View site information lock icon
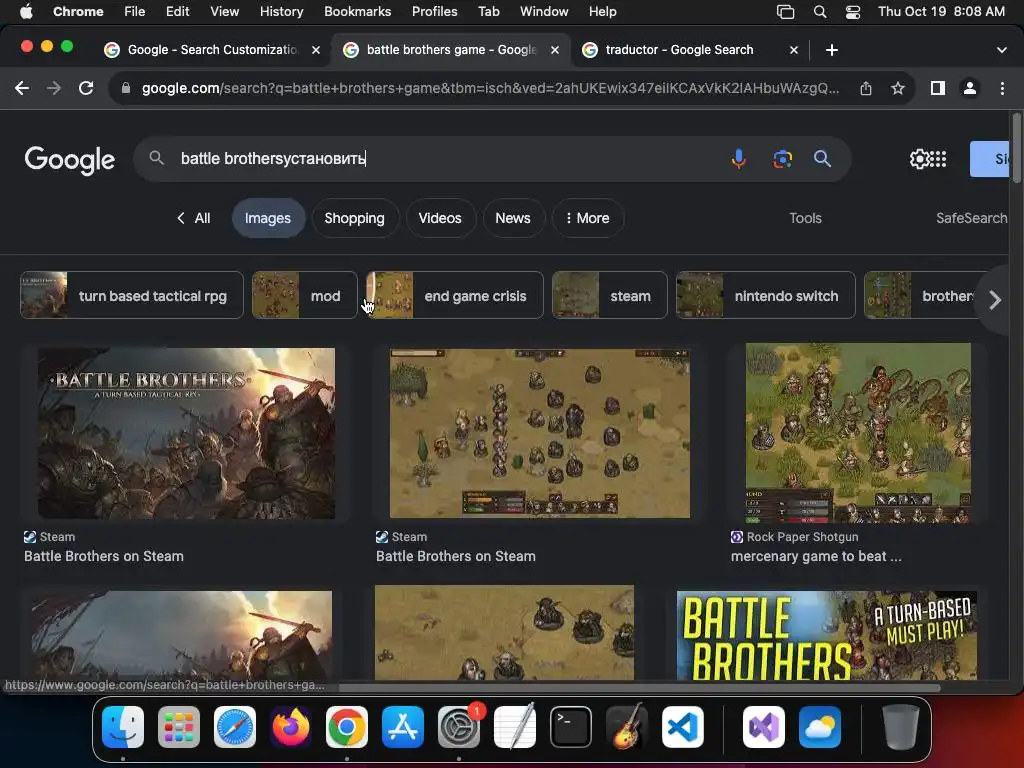The width and height of the screenshot is (1024, 768). coord(126,88)
